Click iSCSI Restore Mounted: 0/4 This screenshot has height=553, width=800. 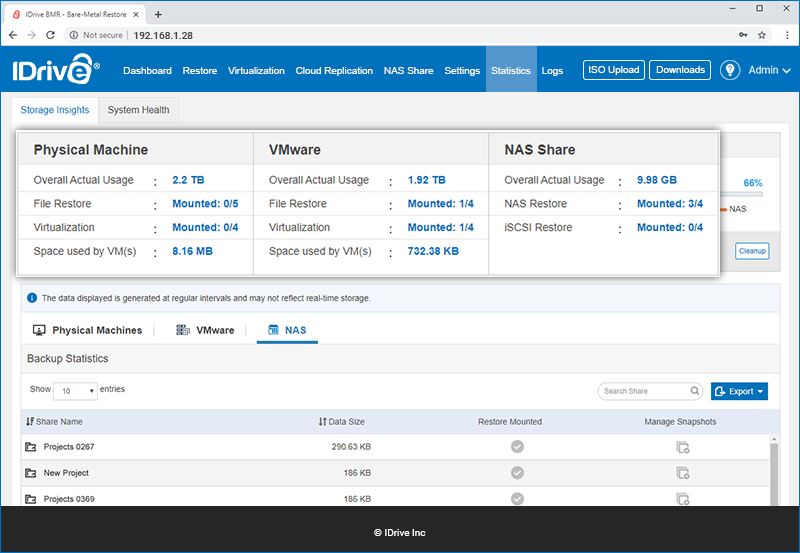(670, 227)
